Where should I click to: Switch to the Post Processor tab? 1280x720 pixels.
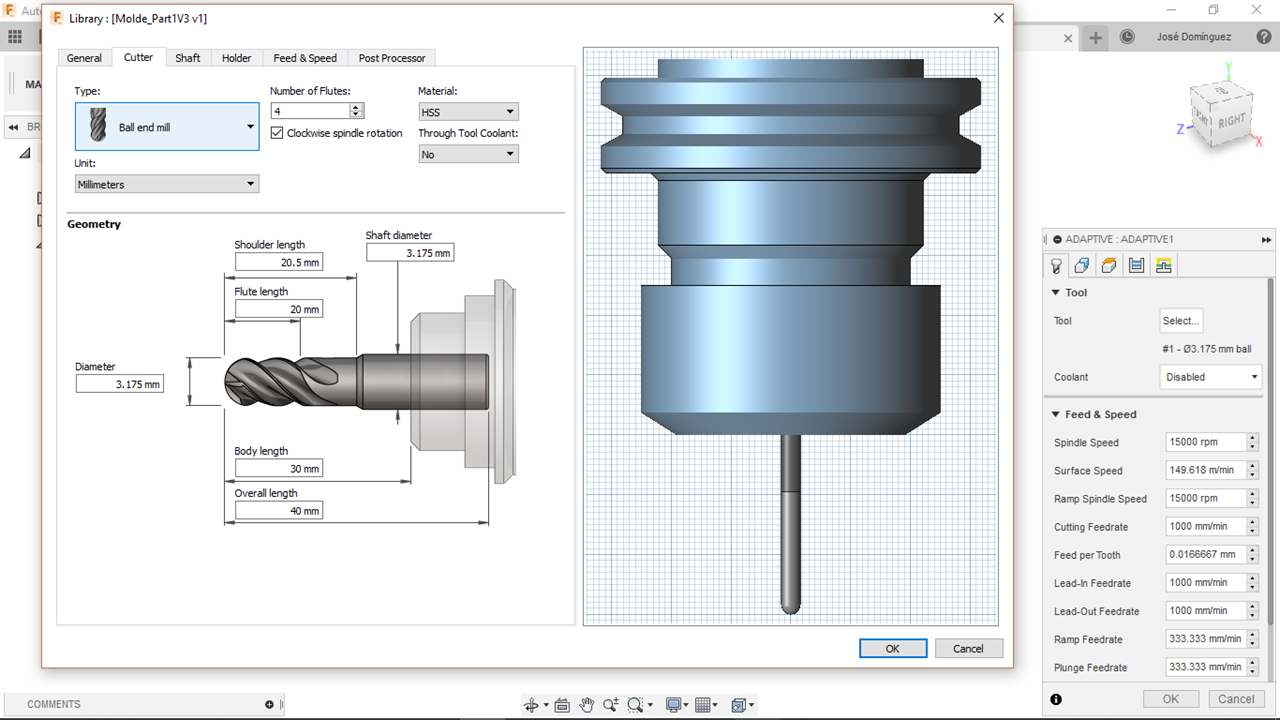click(392, 58)
